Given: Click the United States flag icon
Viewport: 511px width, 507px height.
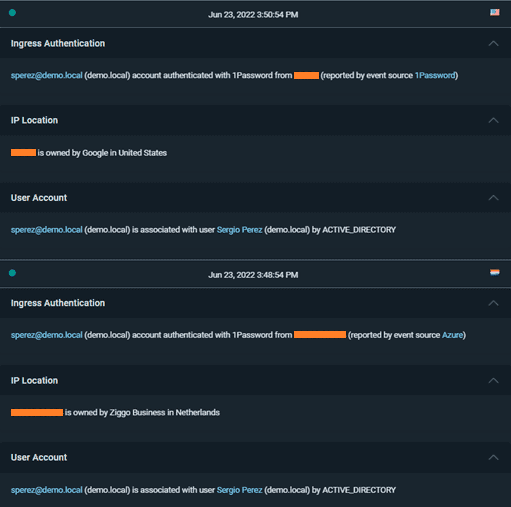Looking at the screenshot, I should [495, 12].
